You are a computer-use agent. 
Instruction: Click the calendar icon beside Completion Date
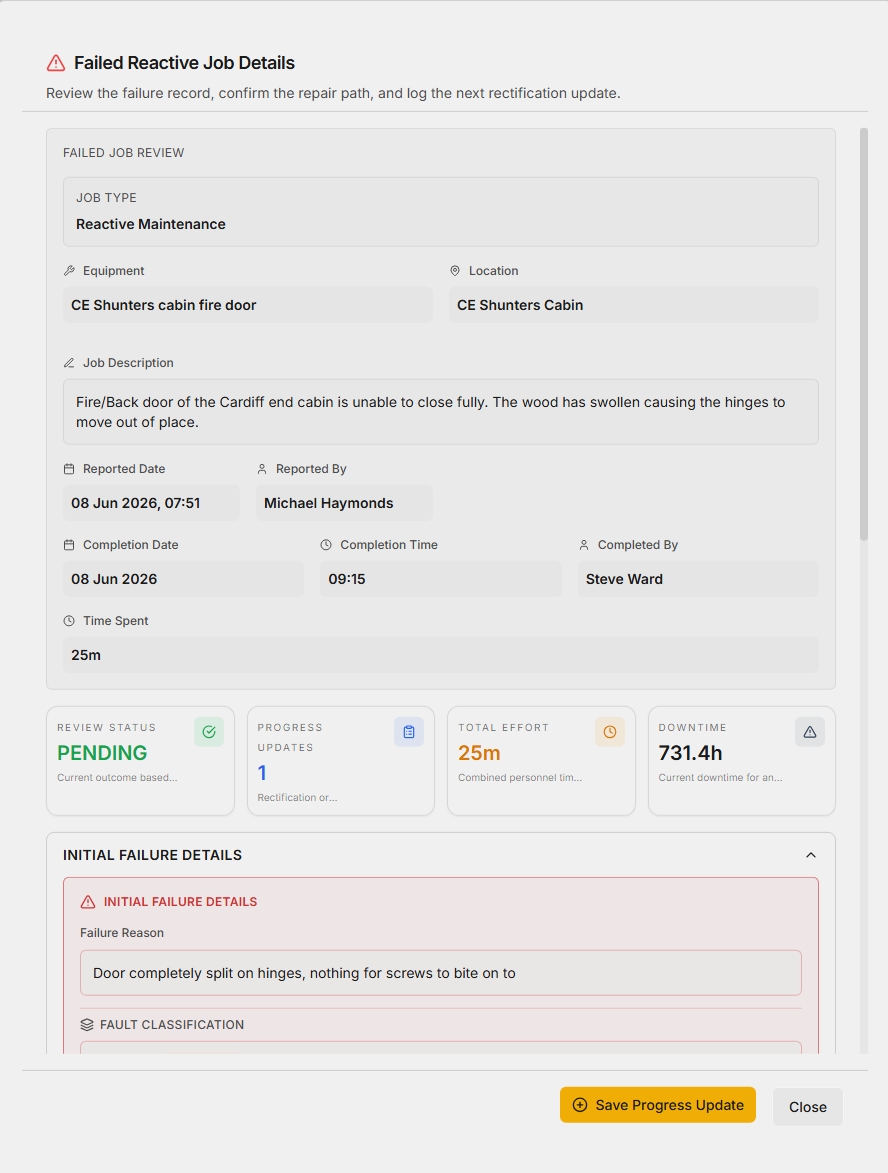pyautogui.click(x=69, y=545)
